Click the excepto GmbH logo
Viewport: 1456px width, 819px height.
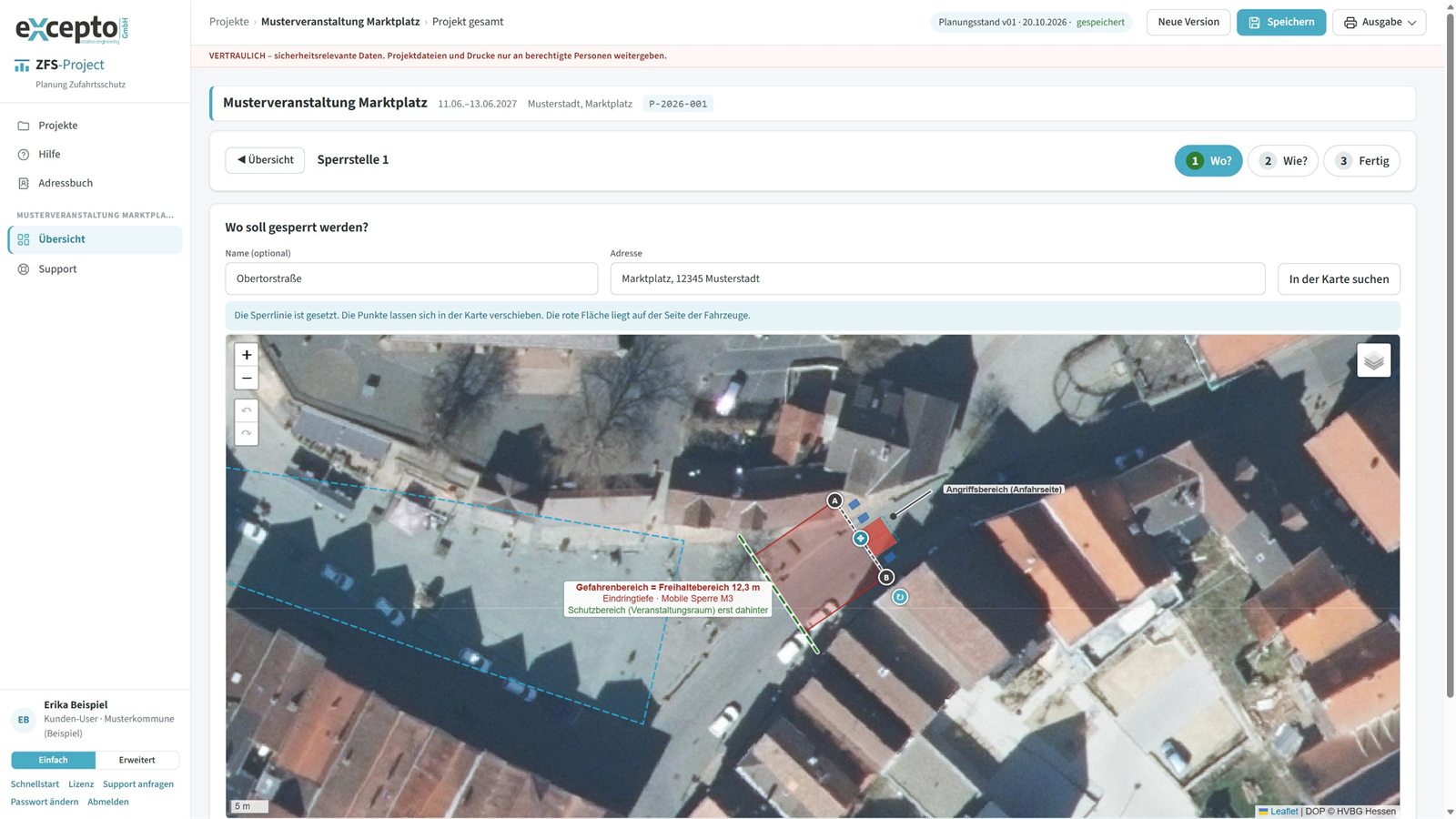pos(72,29)
